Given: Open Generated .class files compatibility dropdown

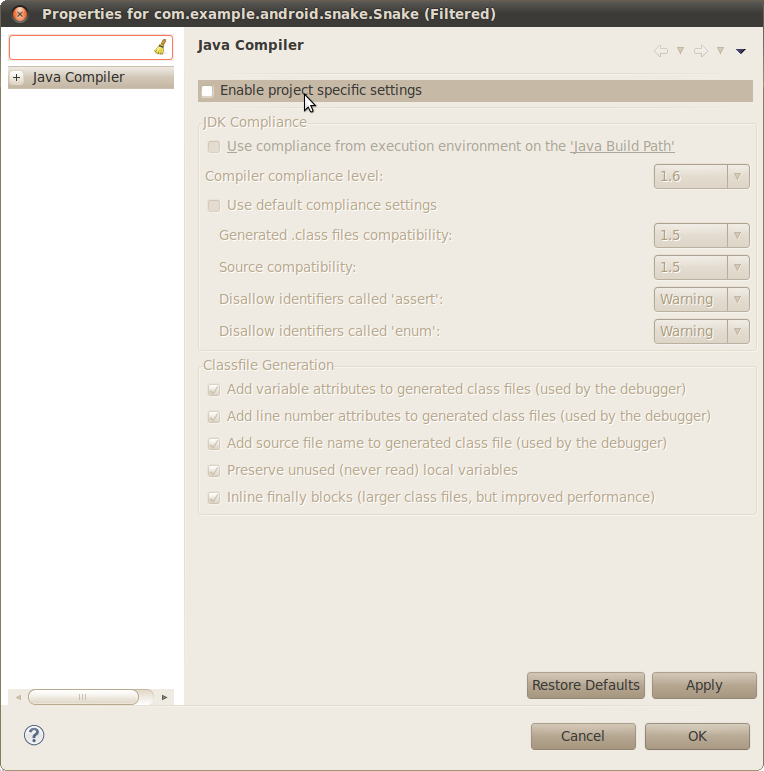Looking at the screenshot, I should pos(702,236).
